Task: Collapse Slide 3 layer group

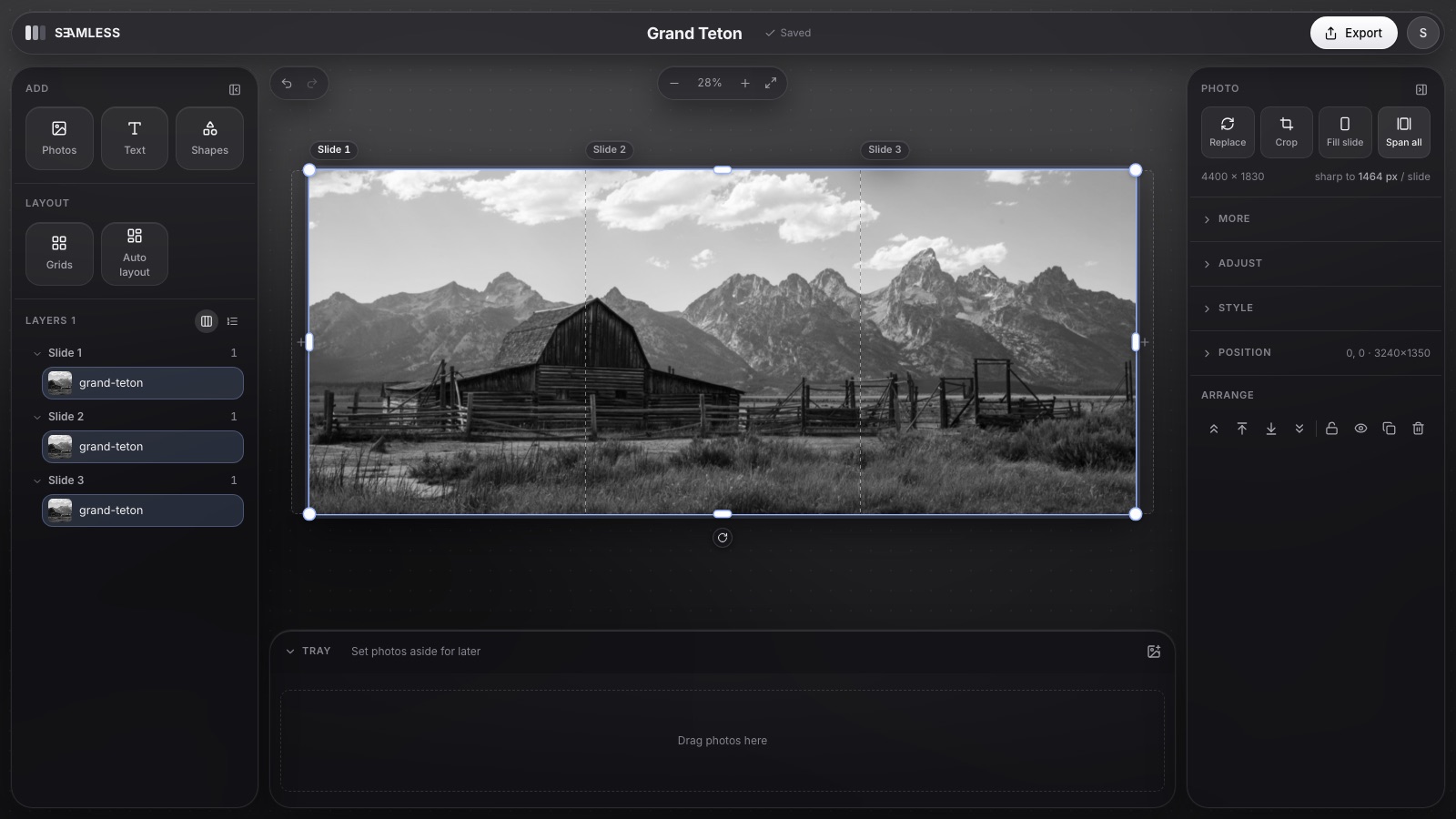Action: 37,480
